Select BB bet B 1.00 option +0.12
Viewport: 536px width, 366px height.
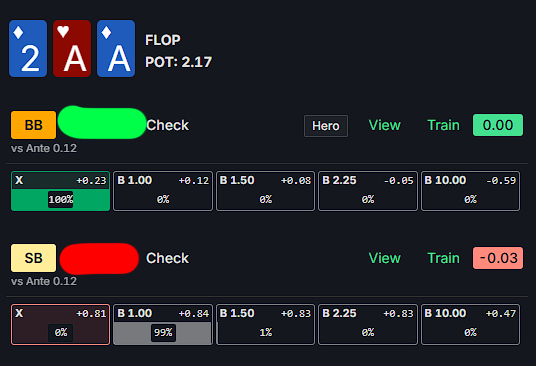tap(163, 191)
